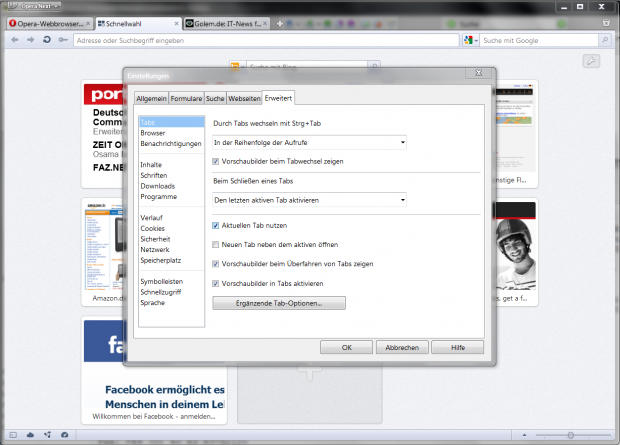The width and height of the screenshot is (620, 445).
Task: Click the view options arrow near zoom slider
Action: (524, 435)
